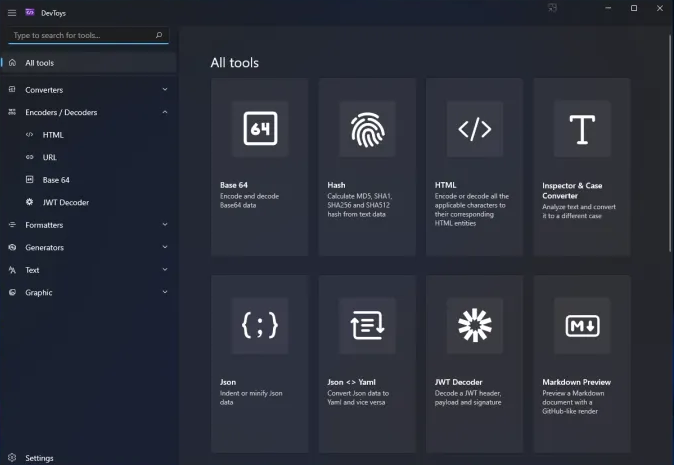Click the JWT Decoder card's starburst icon
This screenshot has width=674, height=465.
[x=475, y=325]
